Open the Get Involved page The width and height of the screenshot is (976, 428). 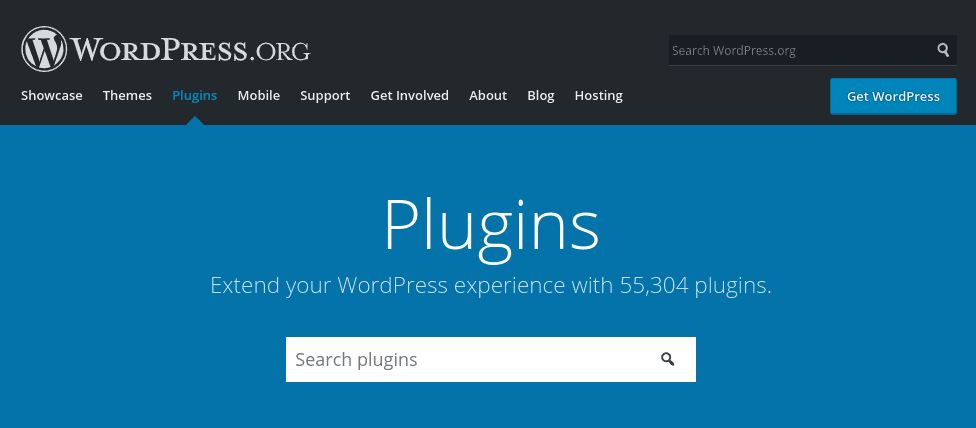point(410,95)
